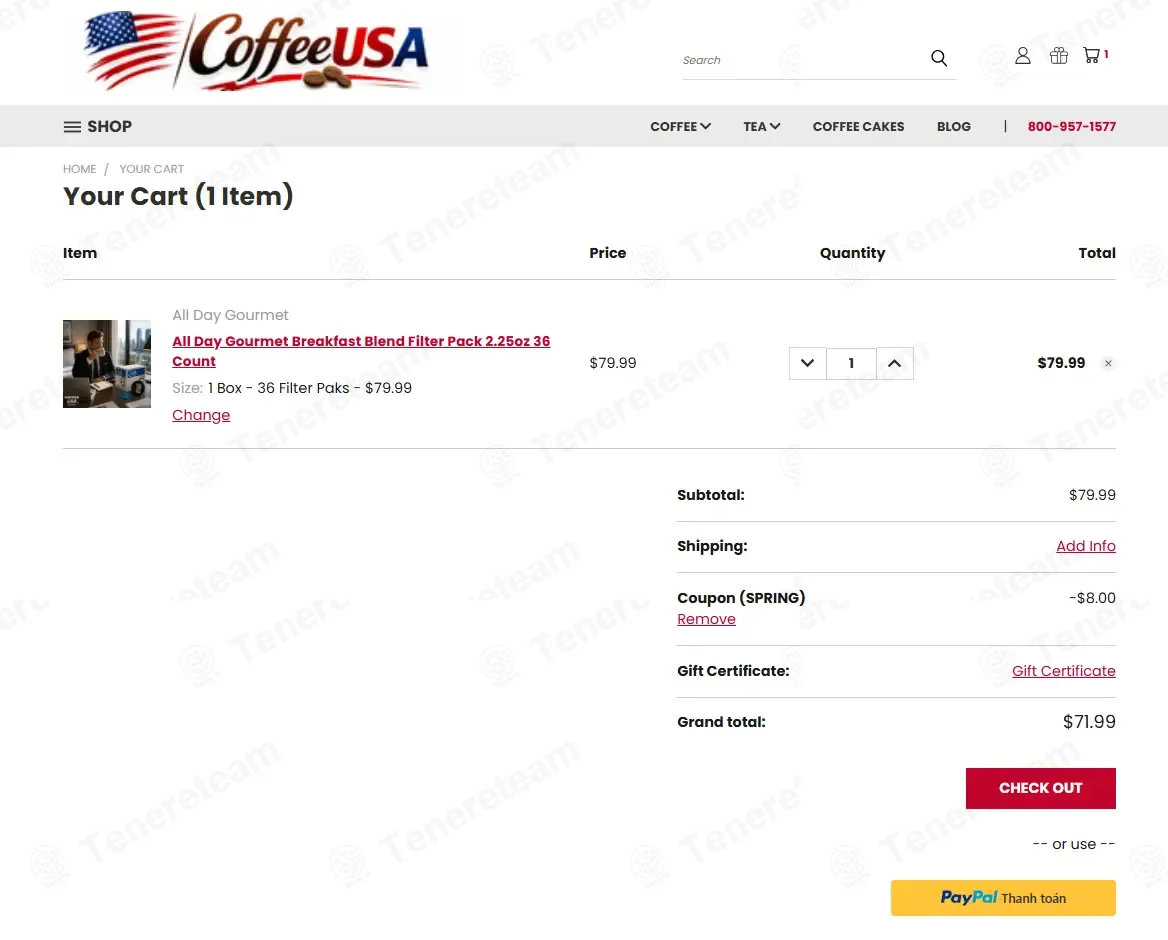Click the coupon discount -$8.00
1168x940 pixels.
[x=1092, y=598]
